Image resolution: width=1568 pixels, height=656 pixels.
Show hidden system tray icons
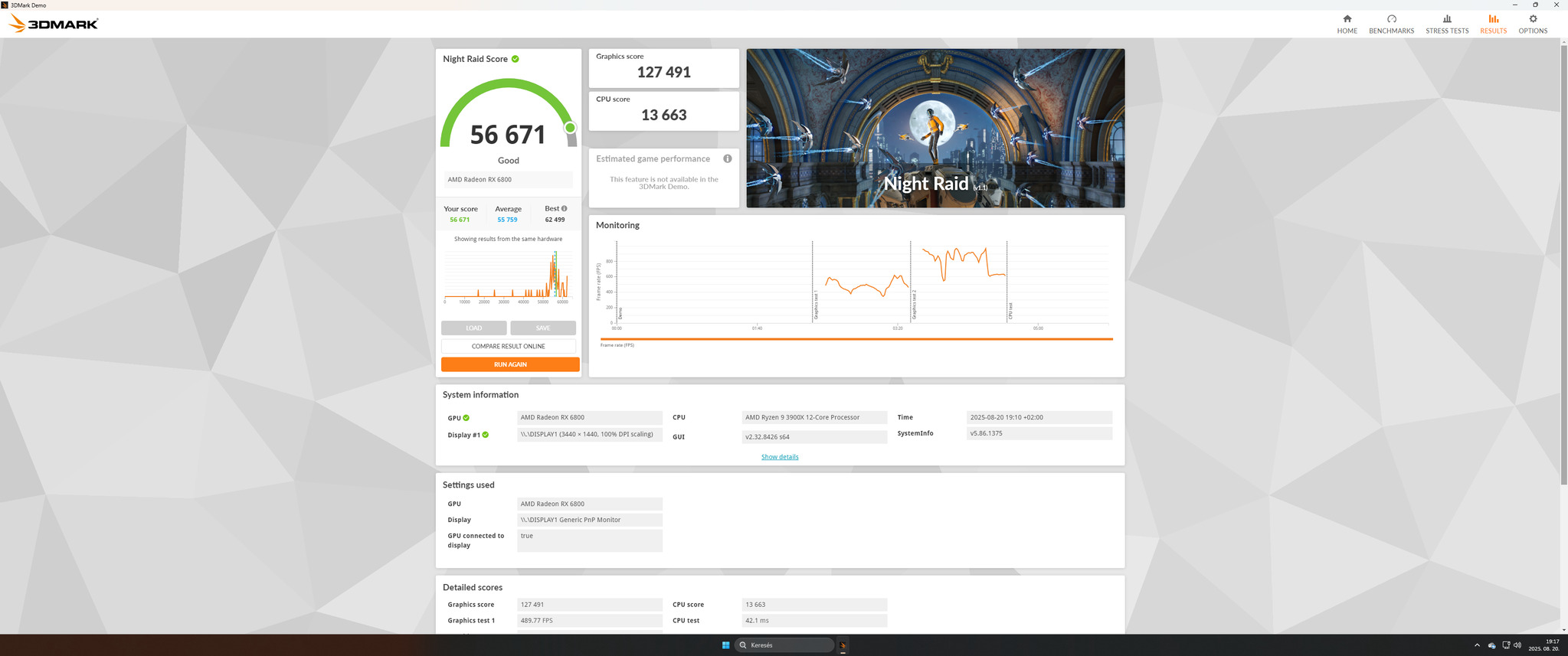pos(1477,645)
